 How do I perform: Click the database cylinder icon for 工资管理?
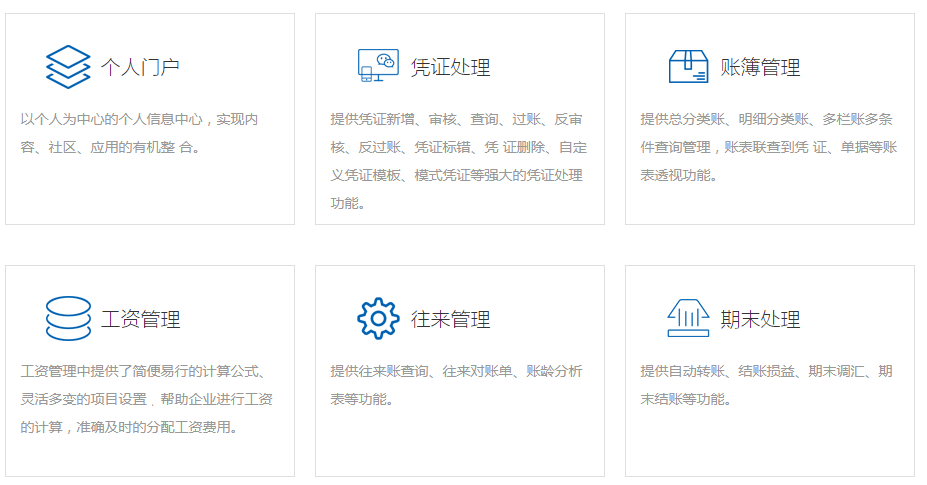click(x=68, y=319)
